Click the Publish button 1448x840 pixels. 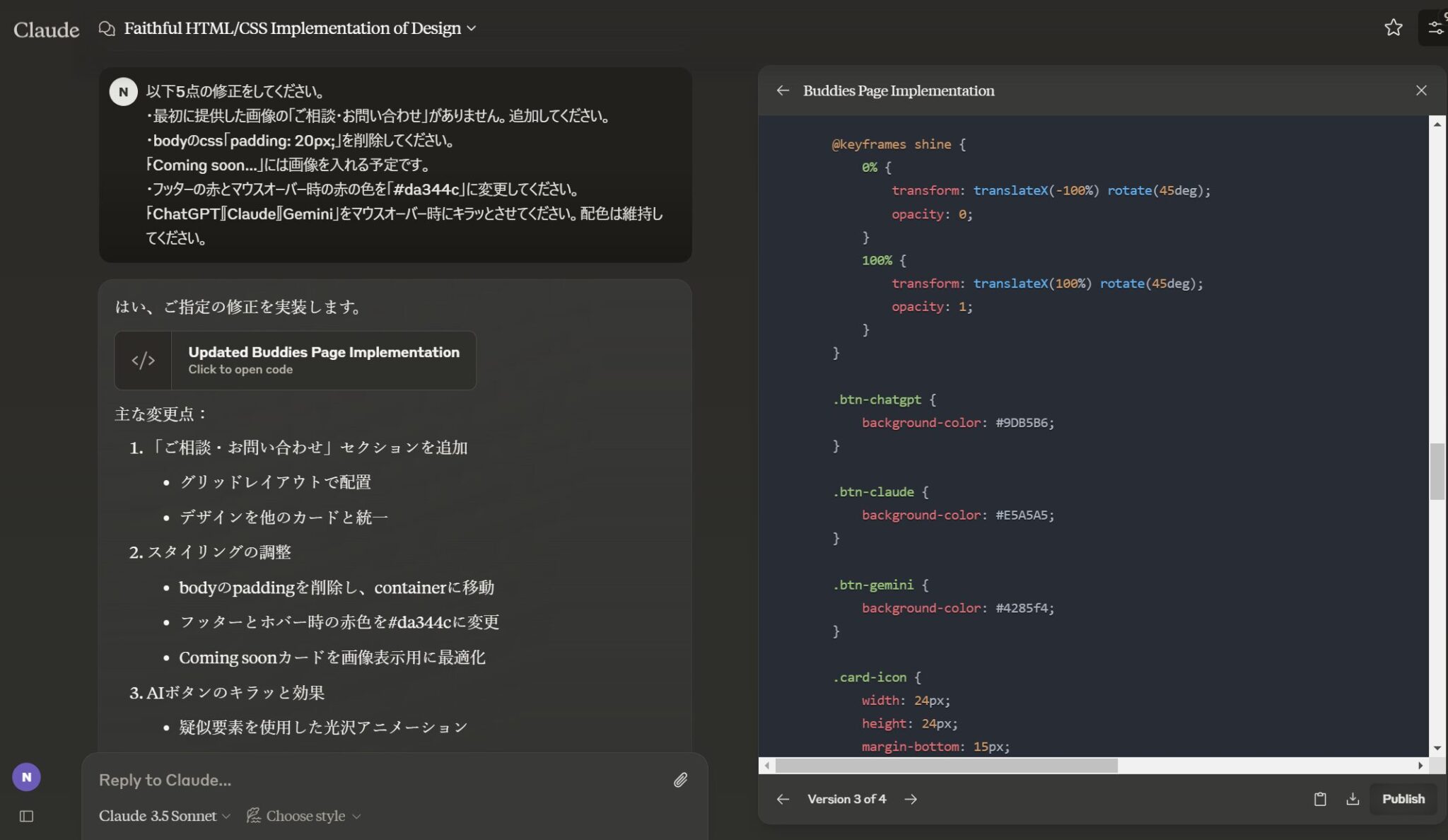pyautogui.click(x=1403, y=798)
